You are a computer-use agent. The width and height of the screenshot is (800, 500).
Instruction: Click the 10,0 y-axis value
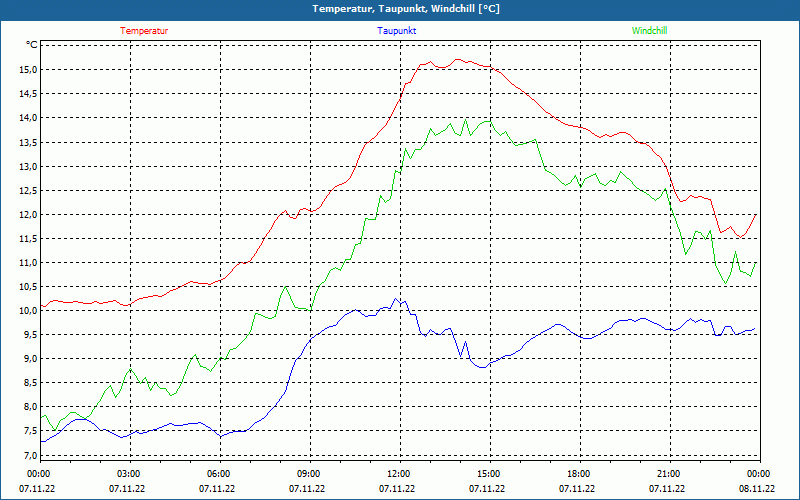(x=28, y=311)
